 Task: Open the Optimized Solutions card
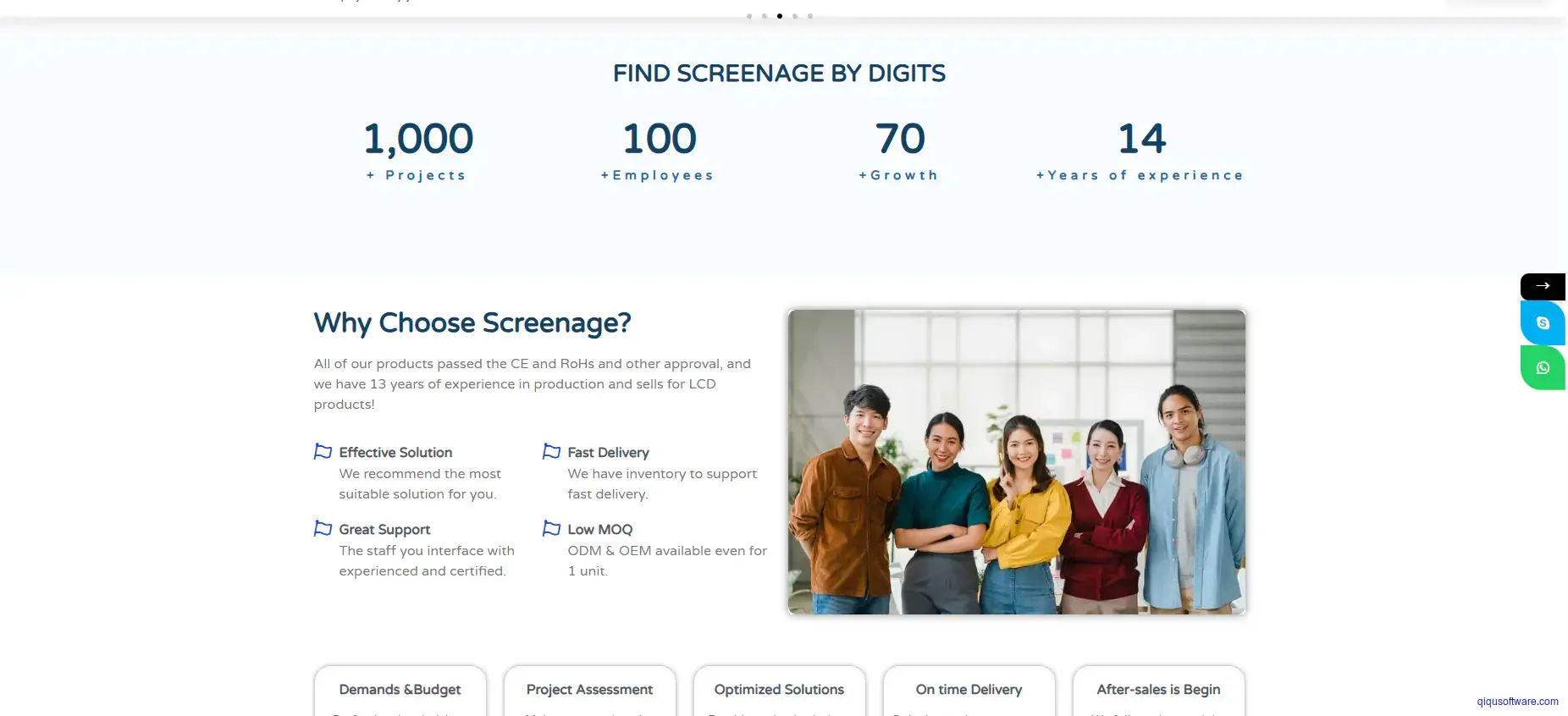(780, 691)
